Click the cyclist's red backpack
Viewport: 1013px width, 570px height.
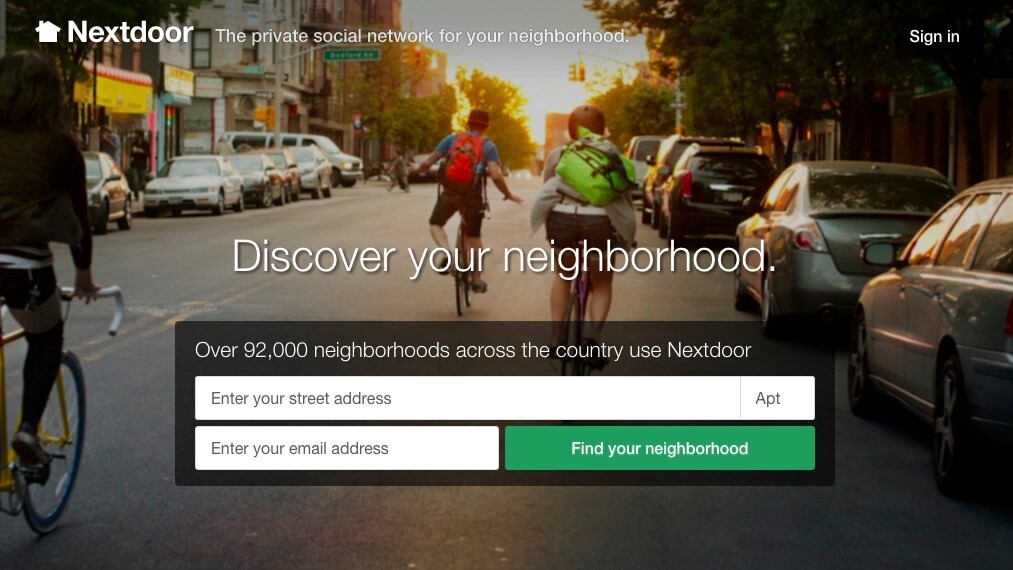tap(463, 159)
